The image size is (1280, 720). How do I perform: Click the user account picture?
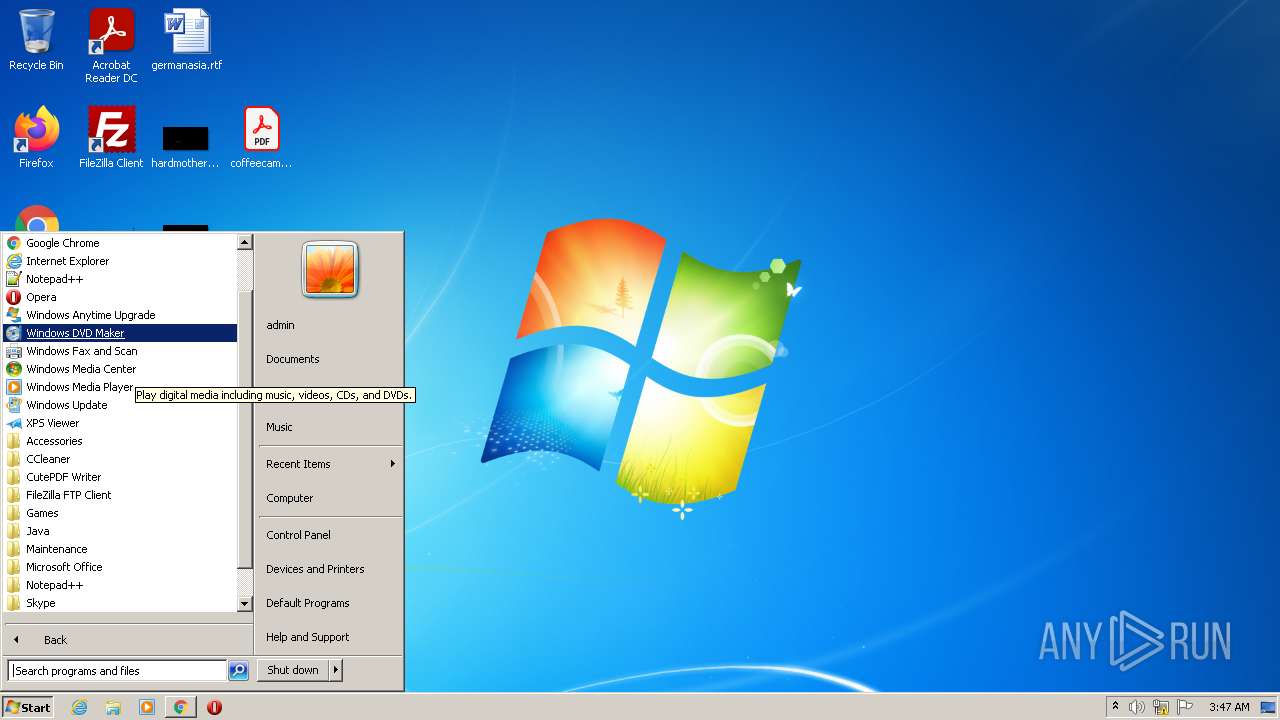[330, 269]
